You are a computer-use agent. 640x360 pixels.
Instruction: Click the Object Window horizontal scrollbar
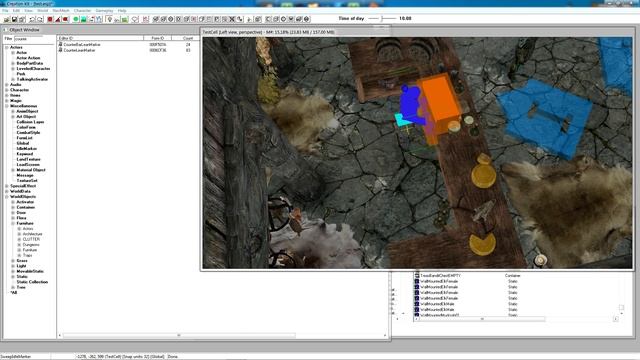click(x=222, y=336)
